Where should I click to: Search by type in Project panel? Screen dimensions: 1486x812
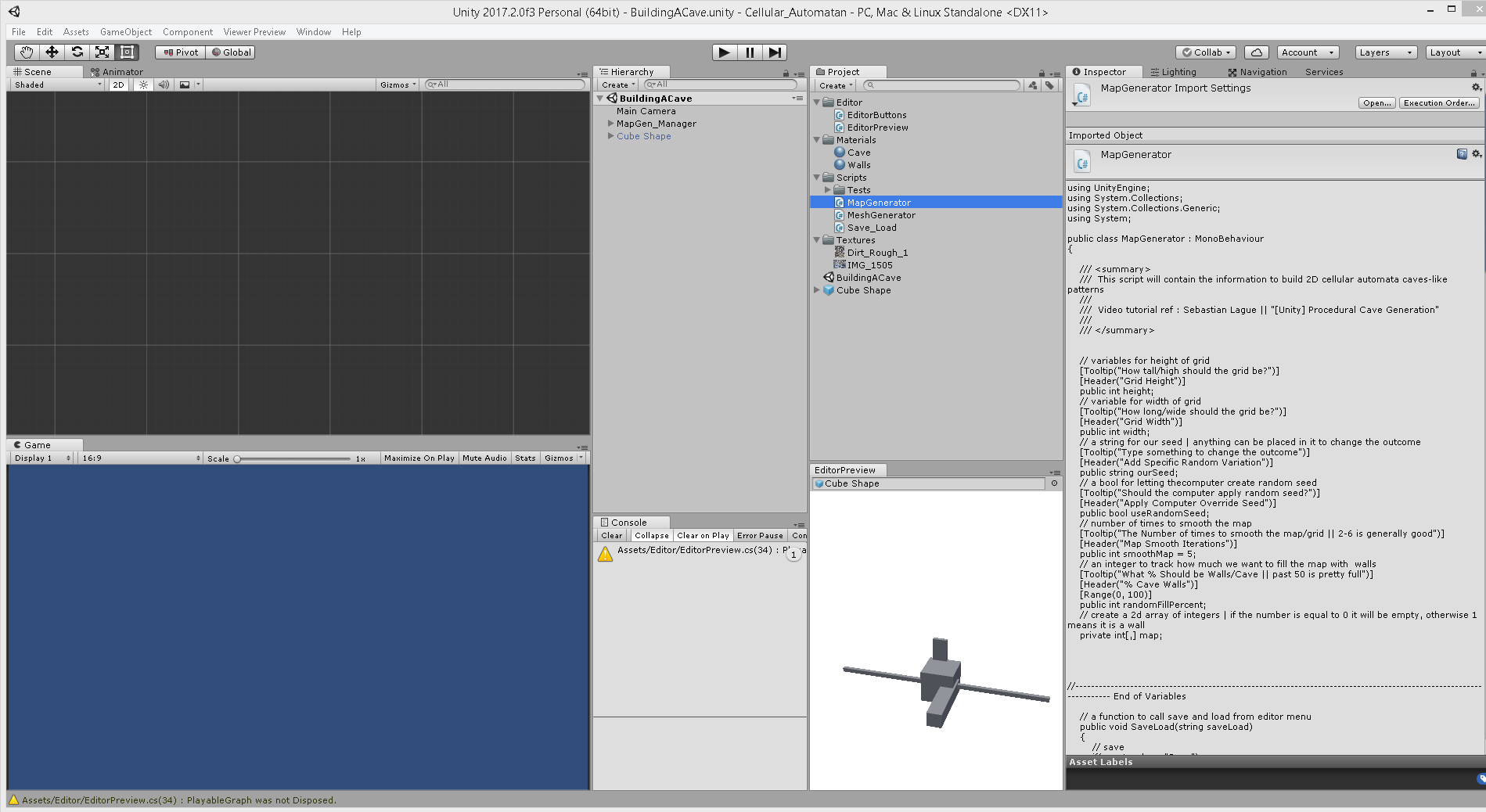click(x=1033, y=85)
